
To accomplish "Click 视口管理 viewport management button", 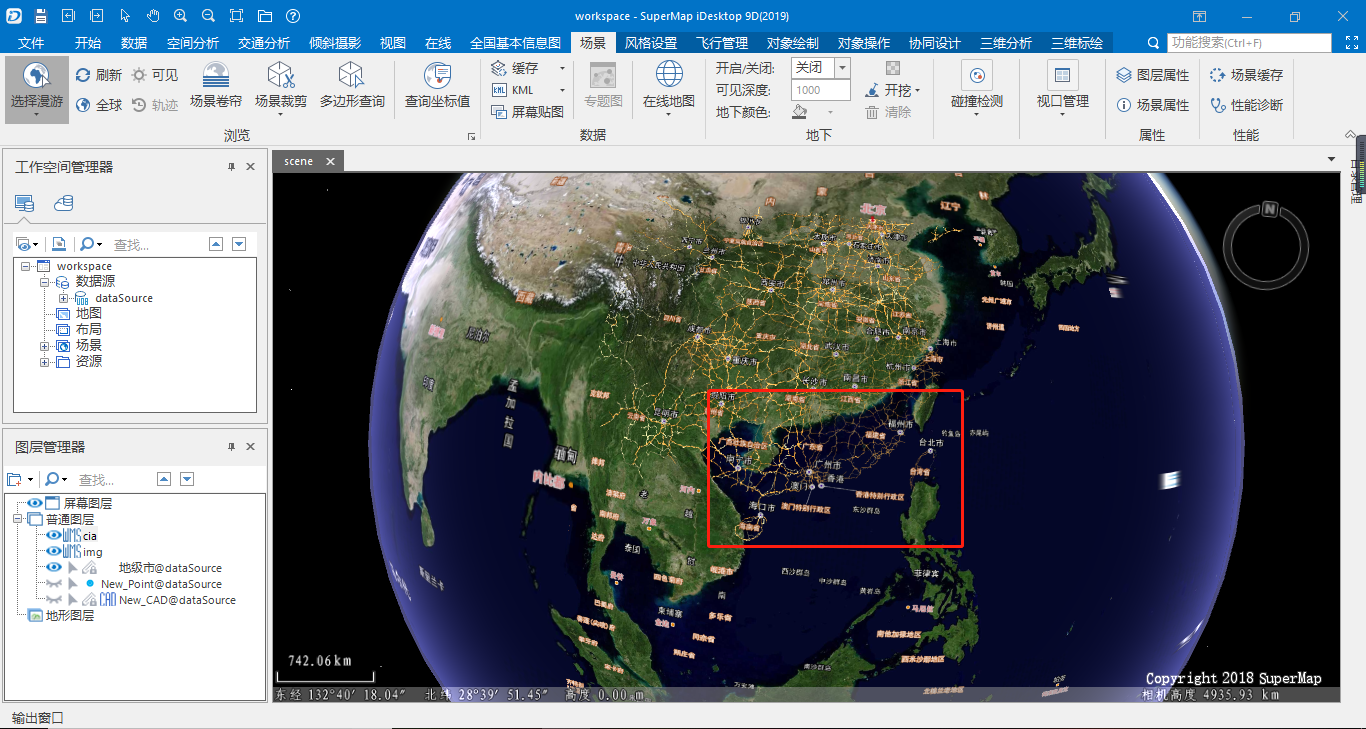I will 1062,88.
